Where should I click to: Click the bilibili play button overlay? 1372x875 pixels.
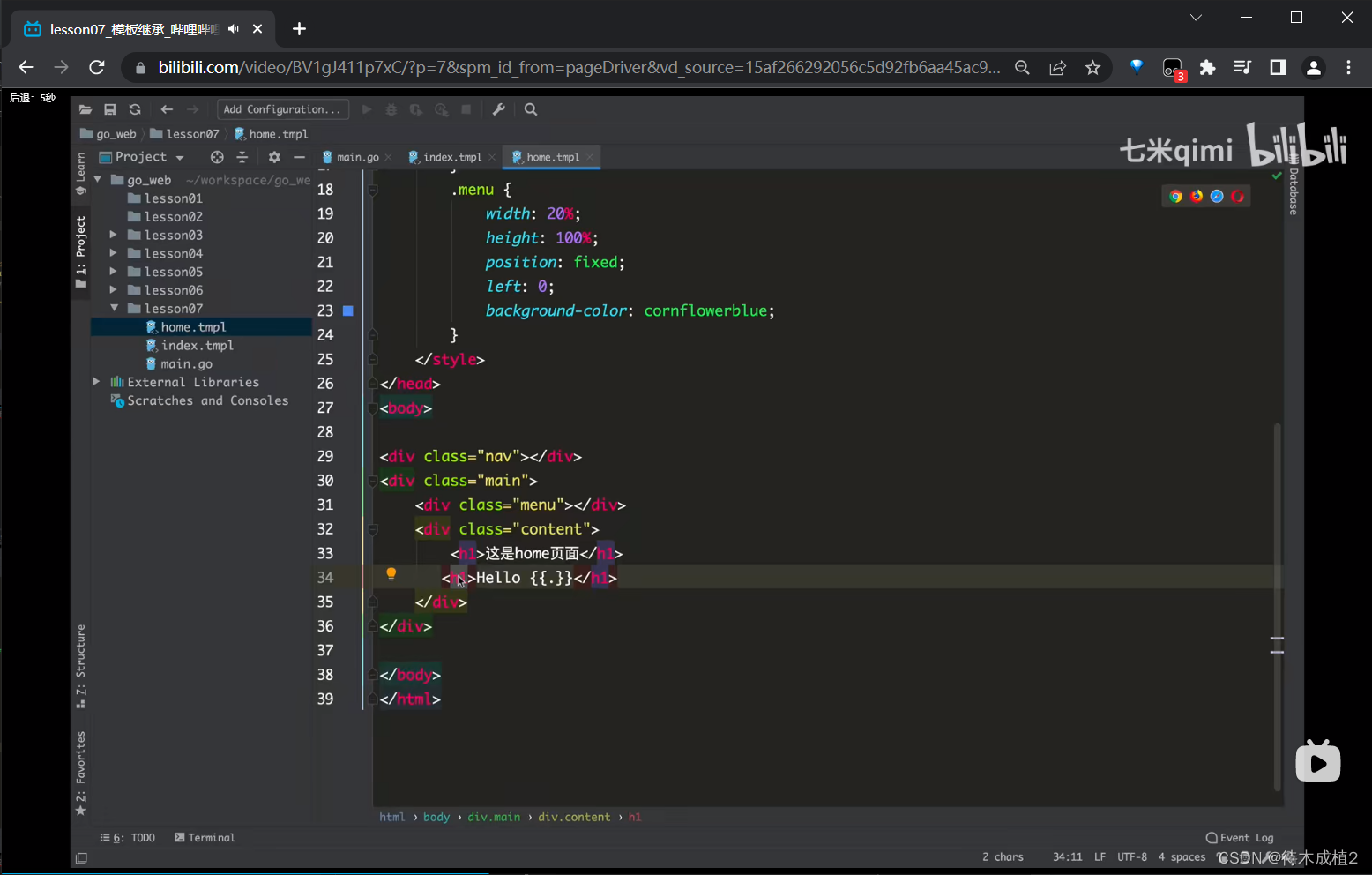(x=1317, y=763)
